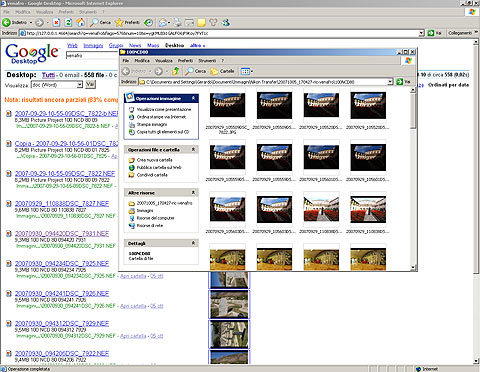The width and height of the screenshot is (480, 372).
Task: Collapse the Dettagli panel
Action: [193, 243]
